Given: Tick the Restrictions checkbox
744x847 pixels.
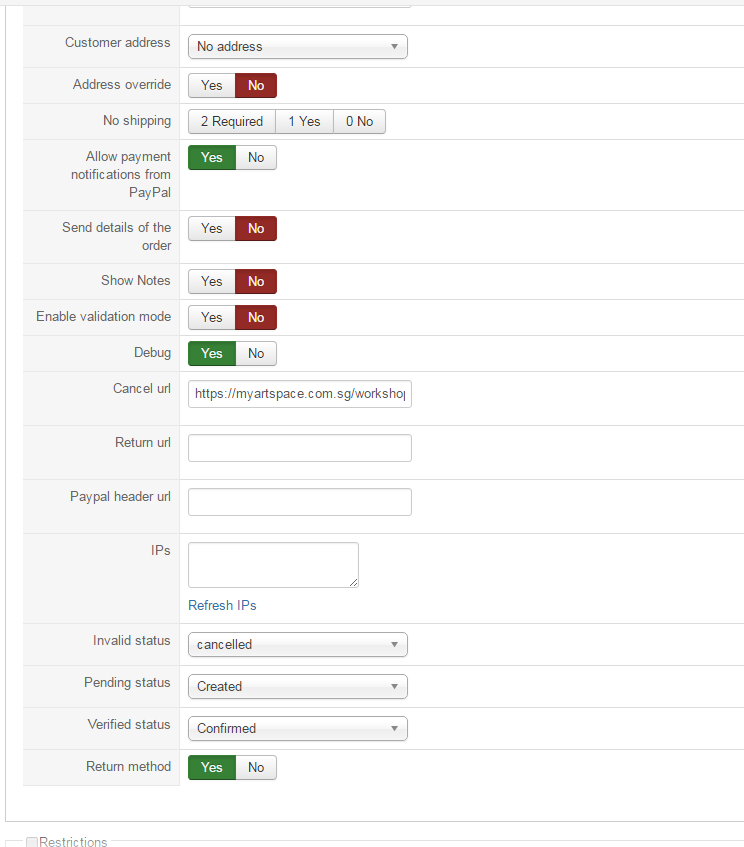Looking at the screenshot, I should point(32,842).
